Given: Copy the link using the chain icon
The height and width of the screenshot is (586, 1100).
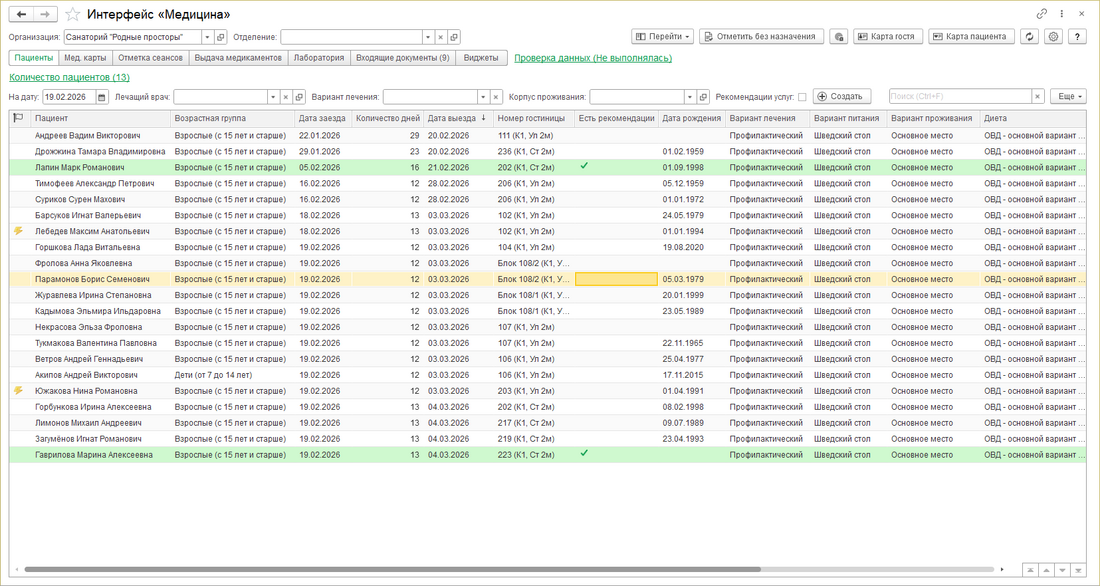Looking at the screenshot, I should pos(1042,15).
